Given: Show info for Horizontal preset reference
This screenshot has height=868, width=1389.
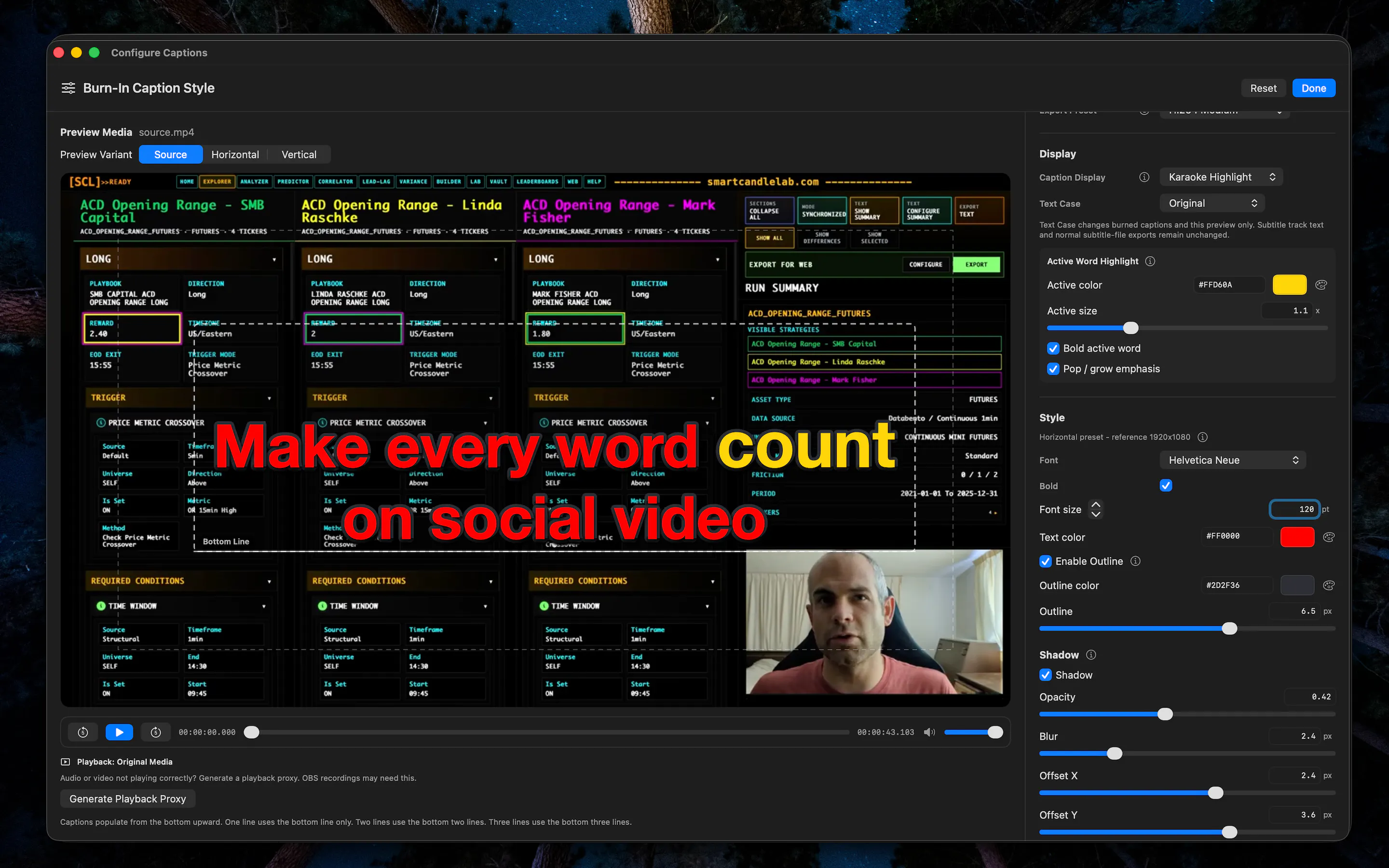Looking at the screenshot, I should pyautogui.click(x=1202, y=437).
